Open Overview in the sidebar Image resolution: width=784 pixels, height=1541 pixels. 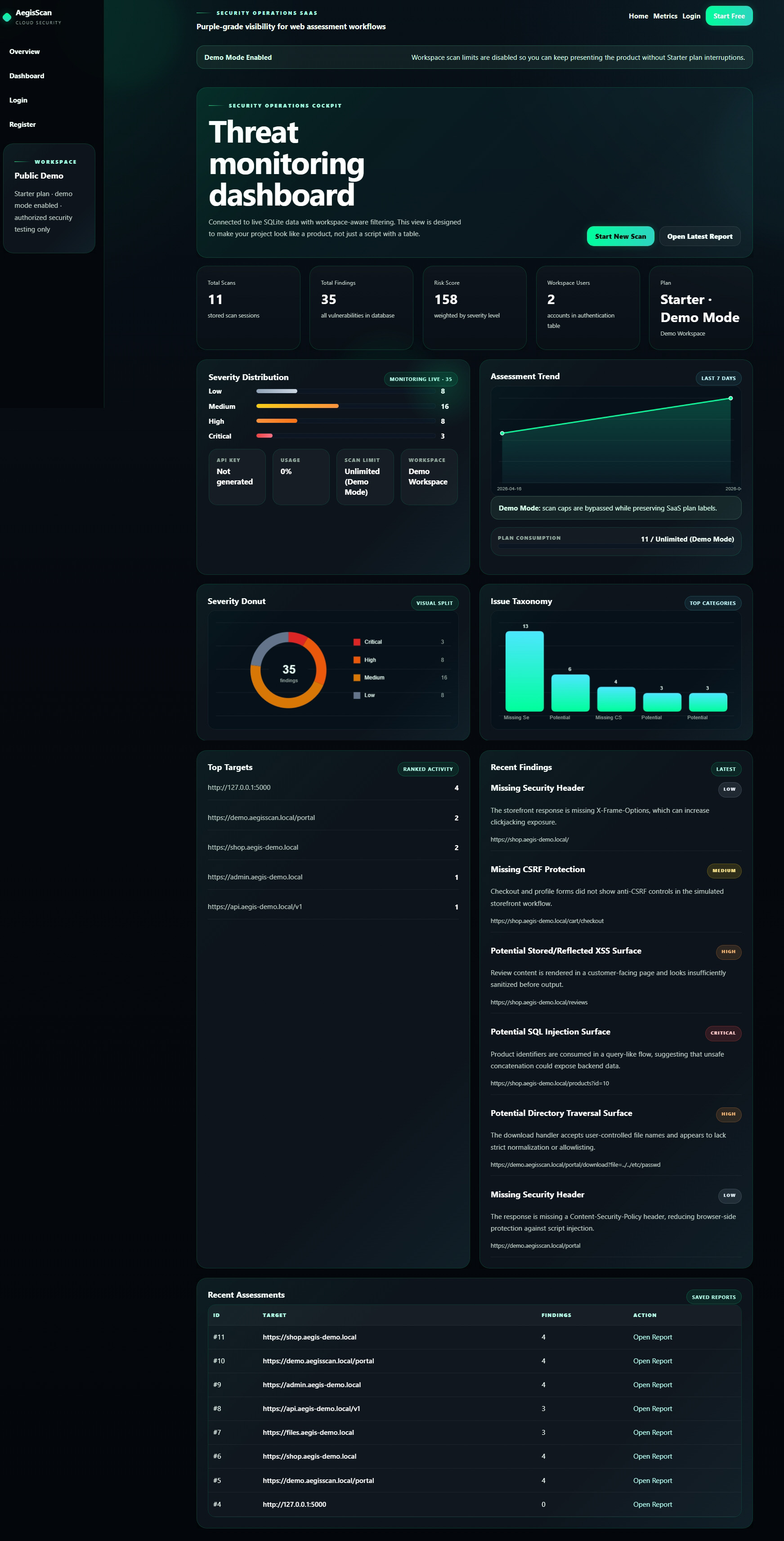(x=25, y=51)
